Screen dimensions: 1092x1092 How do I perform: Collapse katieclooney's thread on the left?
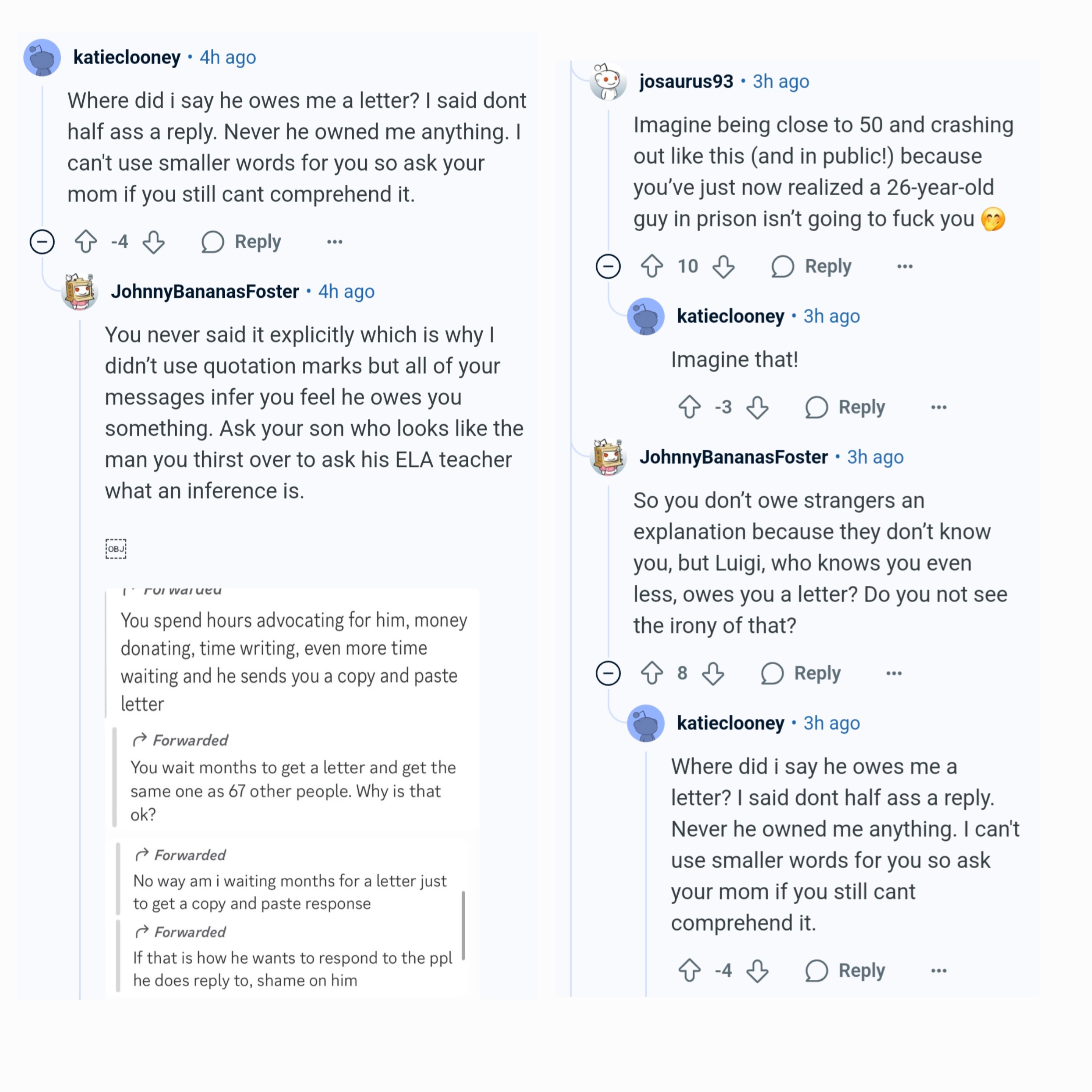coord(42,242)
